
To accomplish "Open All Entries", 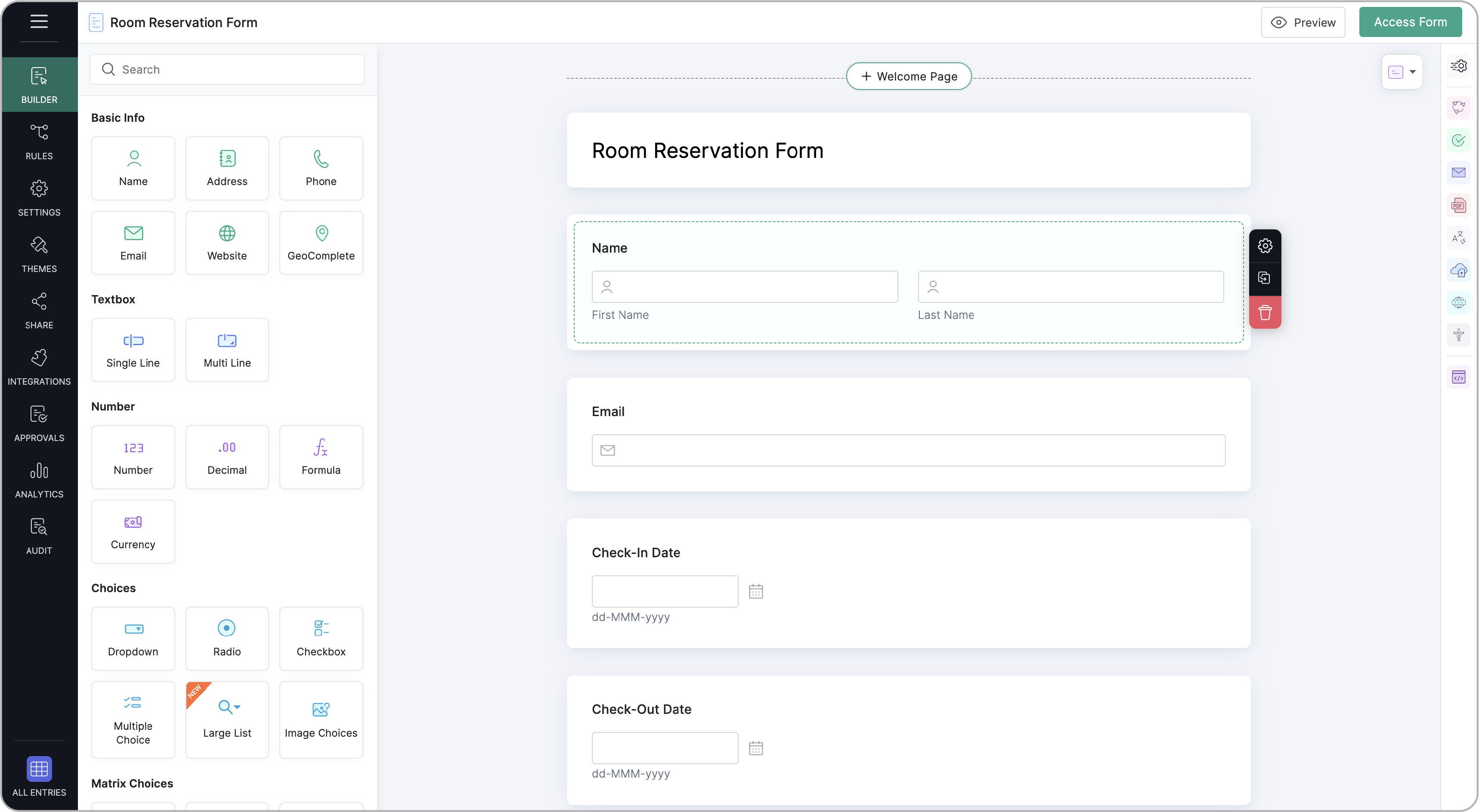I will (39, 776).
